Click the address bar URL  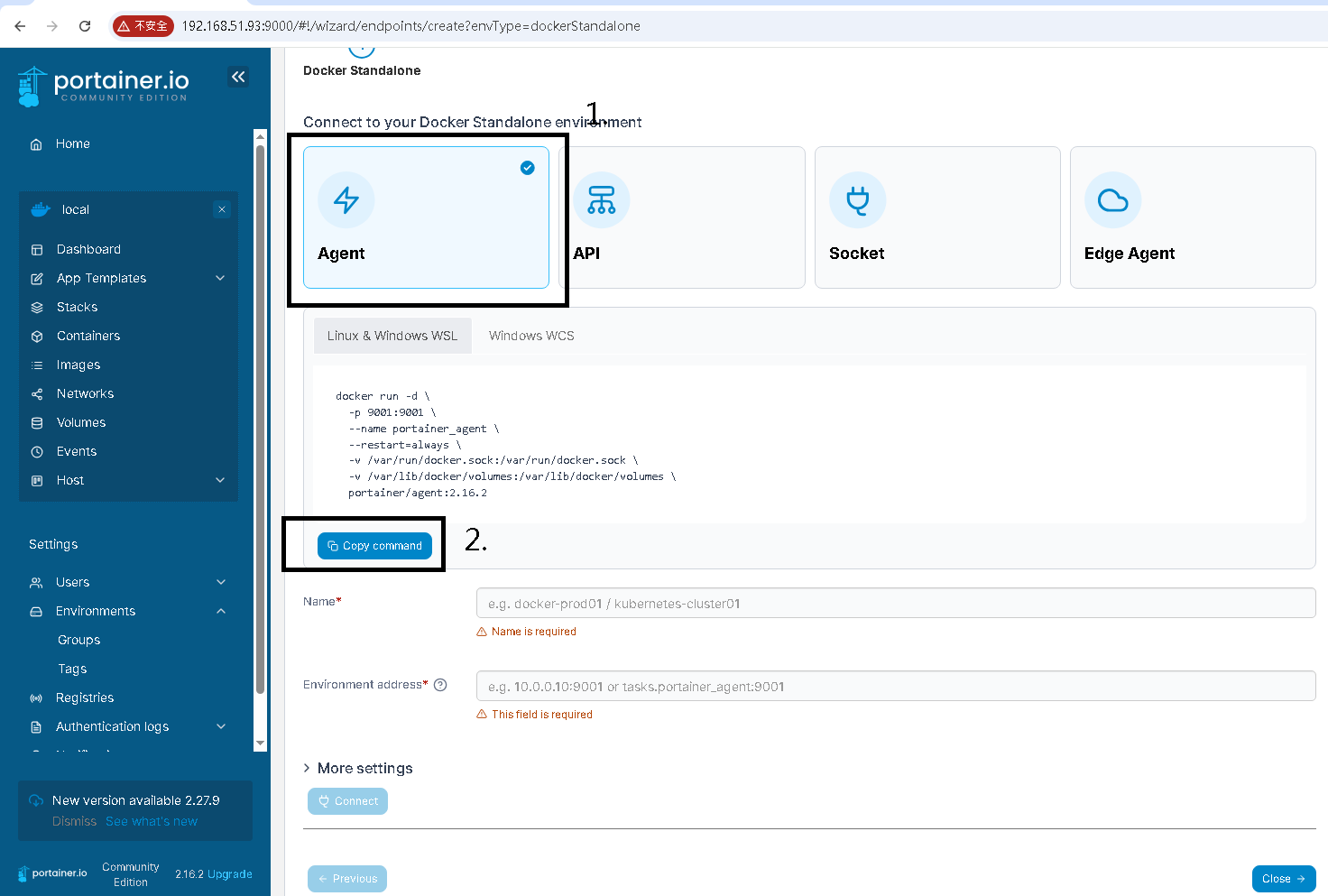411,26
